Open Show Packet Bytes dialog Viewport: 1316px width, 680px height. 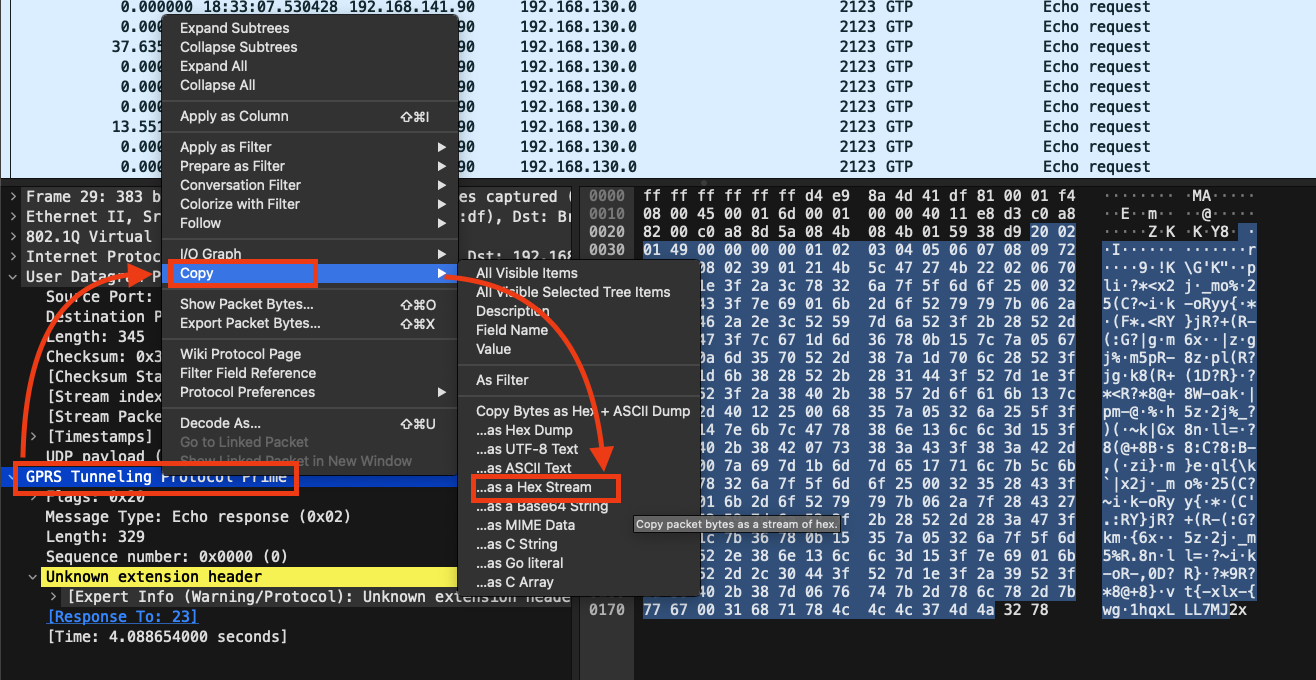(x=247, y=304)
